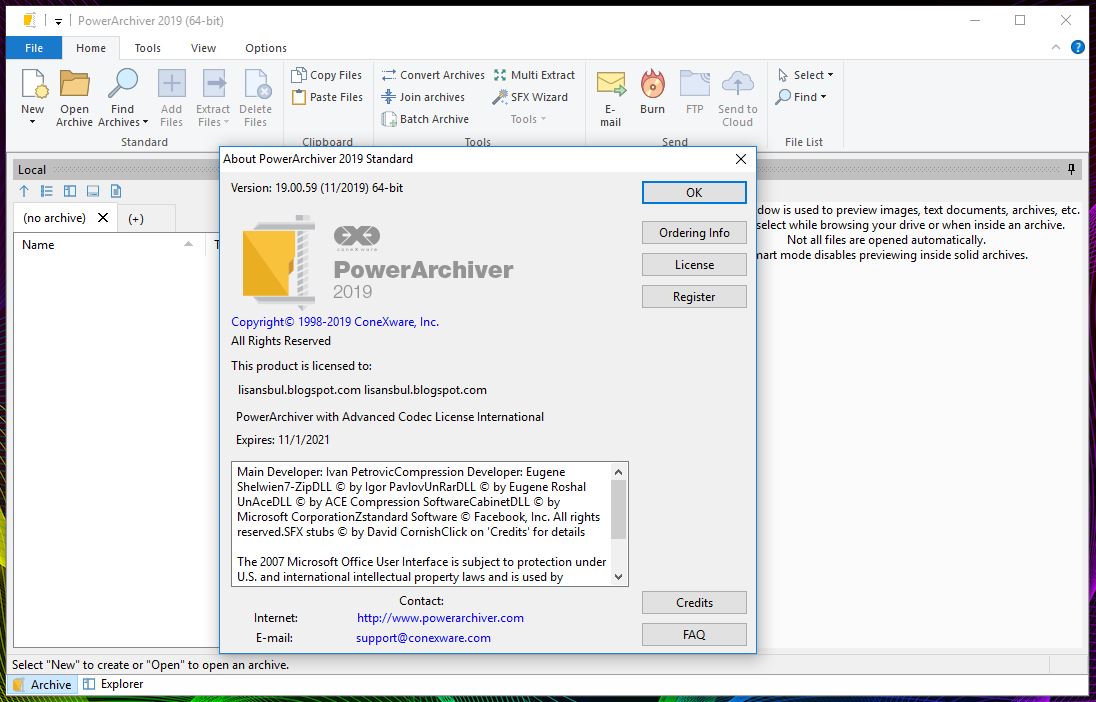Click the ConeXware copyright link
Viewport: 1096px width, 702px height.
click(x=335, y=322)
